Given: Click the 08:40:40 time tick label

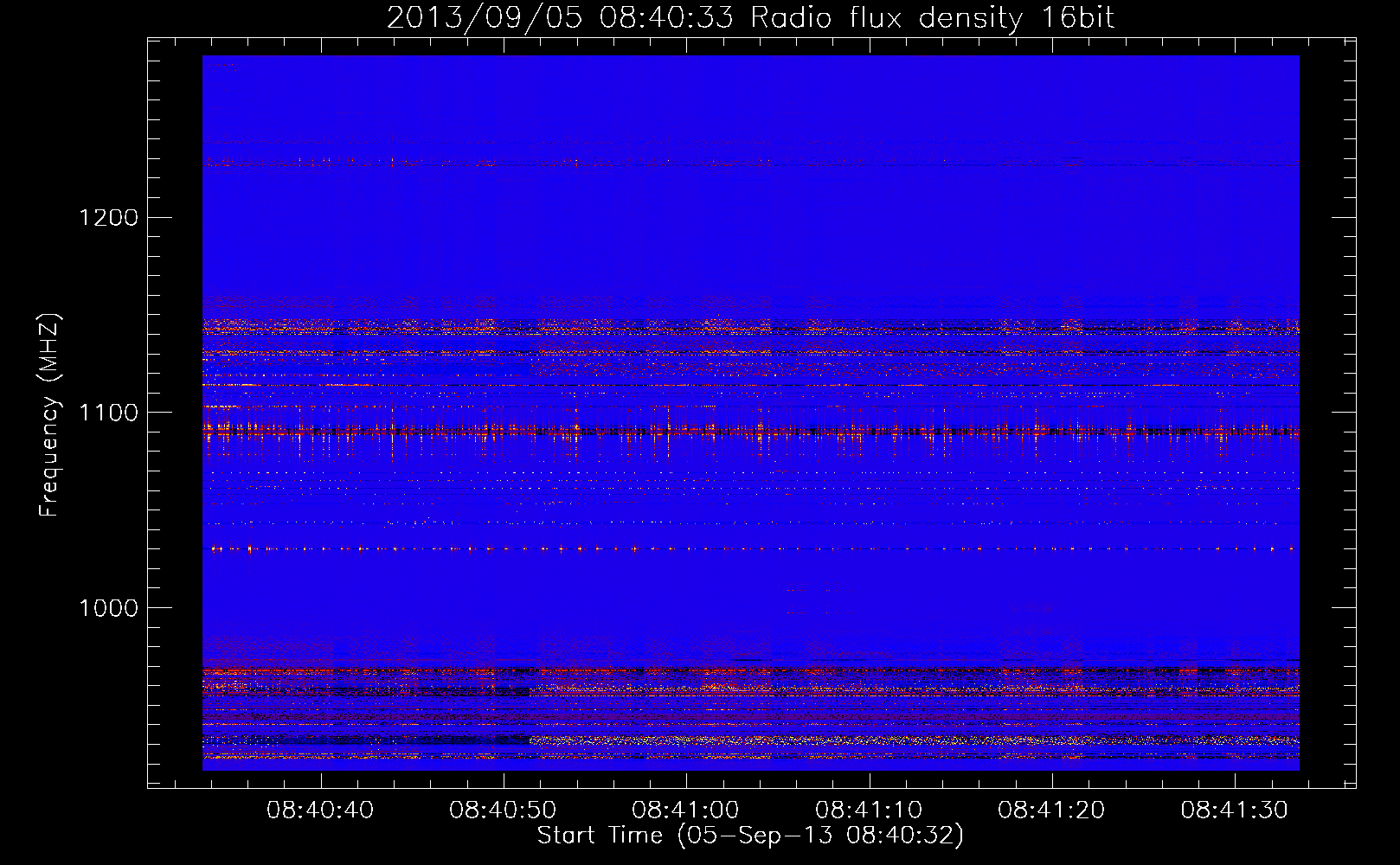Looking at the screenshot, I should tap(320, 811).
